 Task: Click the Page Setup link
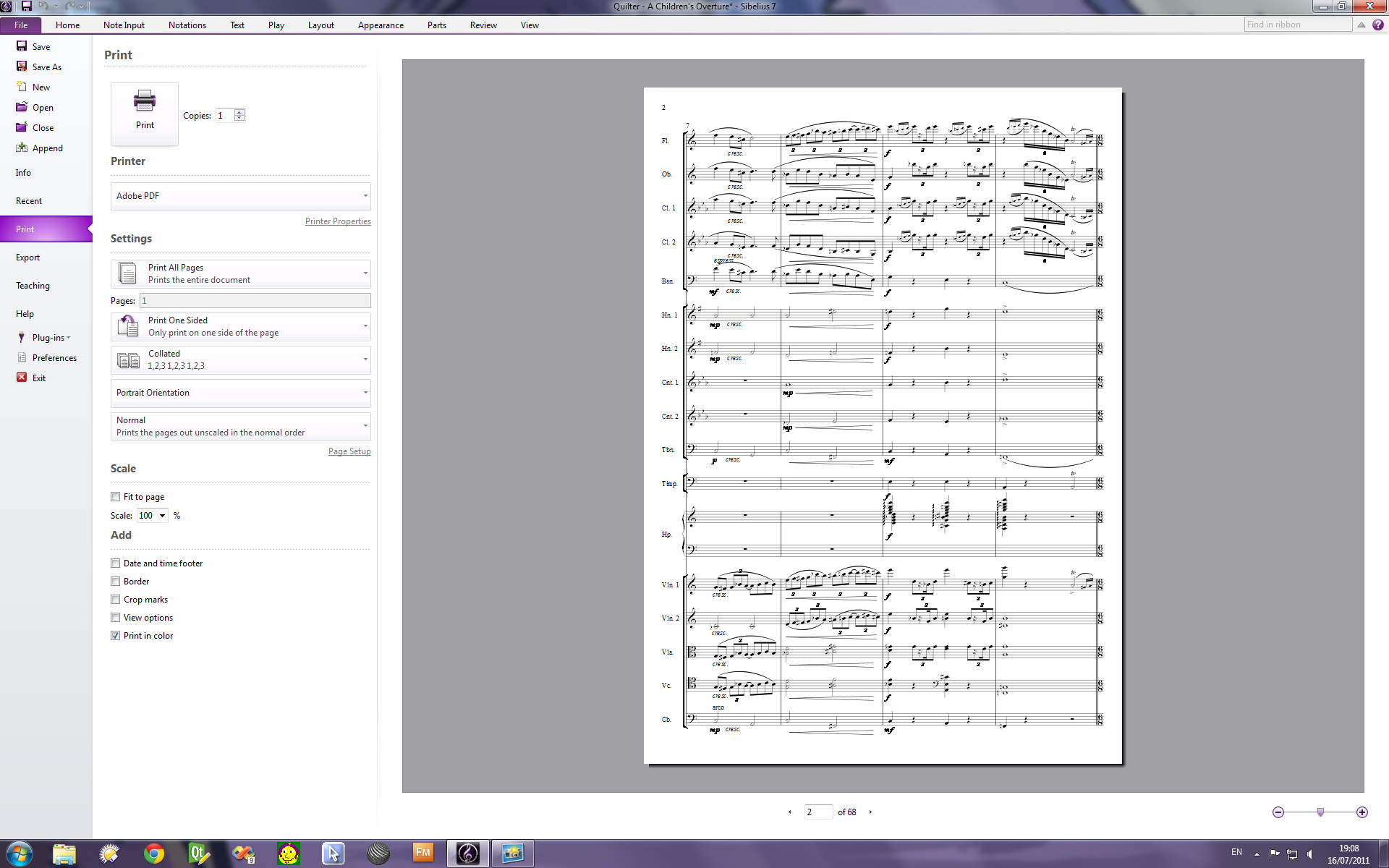(x=349, y=451)
